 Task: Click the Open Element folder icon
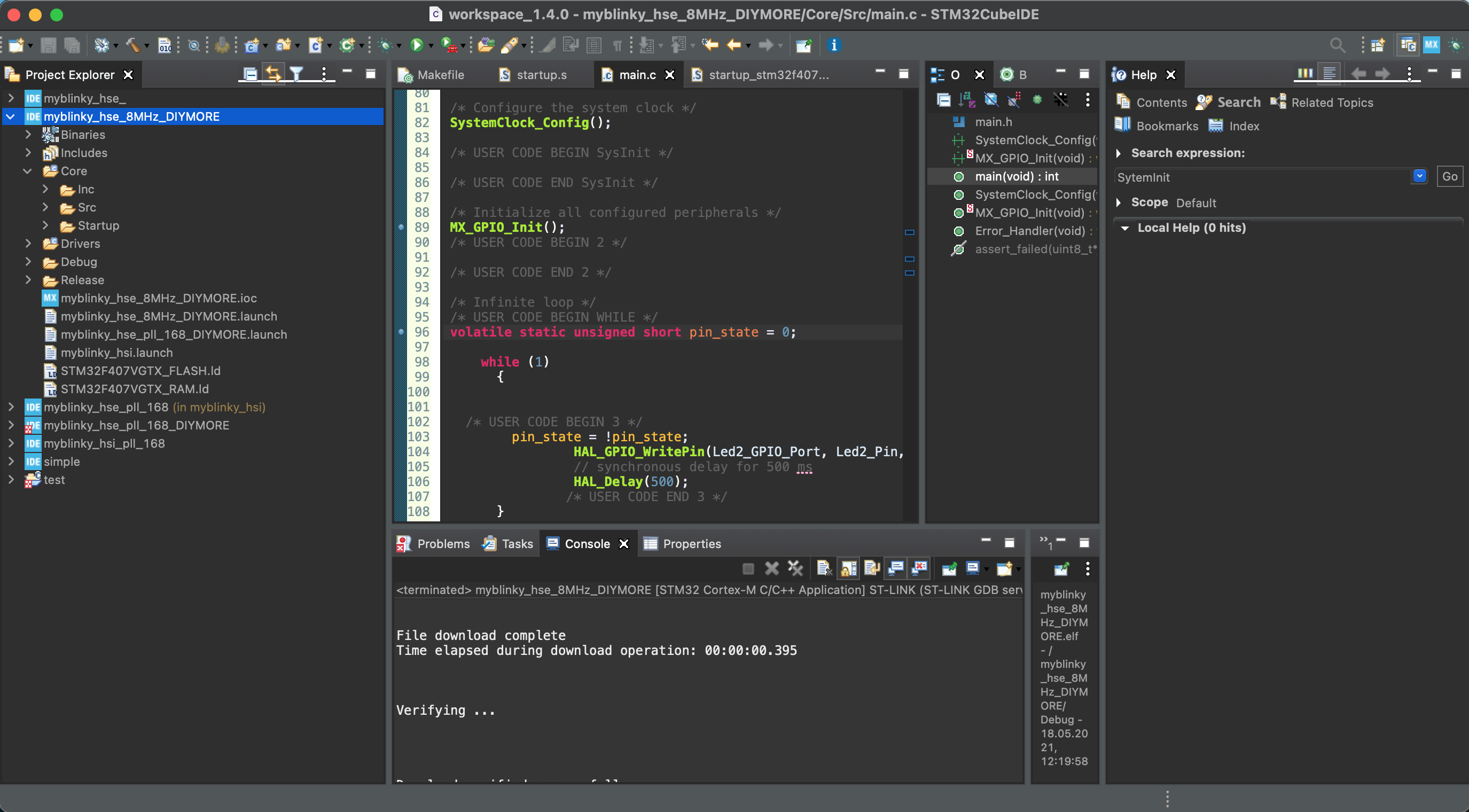[x=486, y=45]
